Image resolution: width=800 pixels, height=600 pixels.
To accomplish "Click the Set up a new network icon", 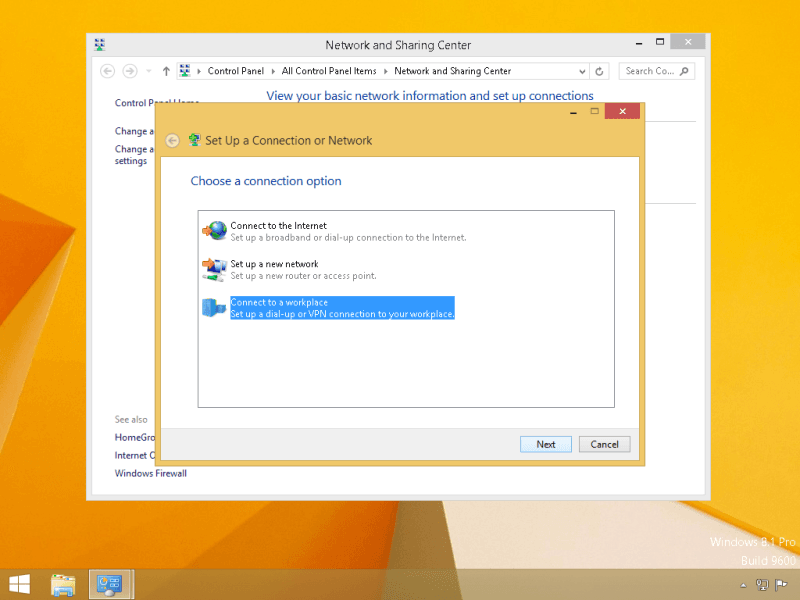I will [214, 269].
